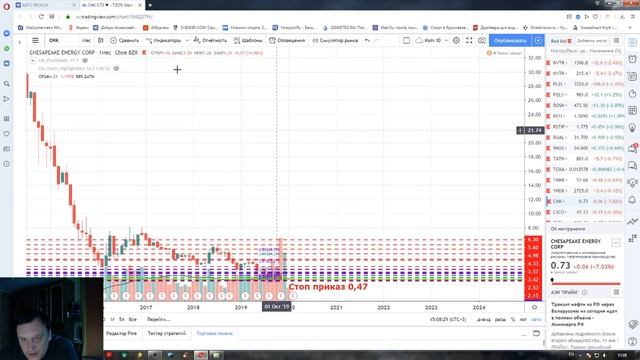The width and height of the screenshot is (640, 360).
Task: Enter fullscreen chart mode
Action: (469, 40)
